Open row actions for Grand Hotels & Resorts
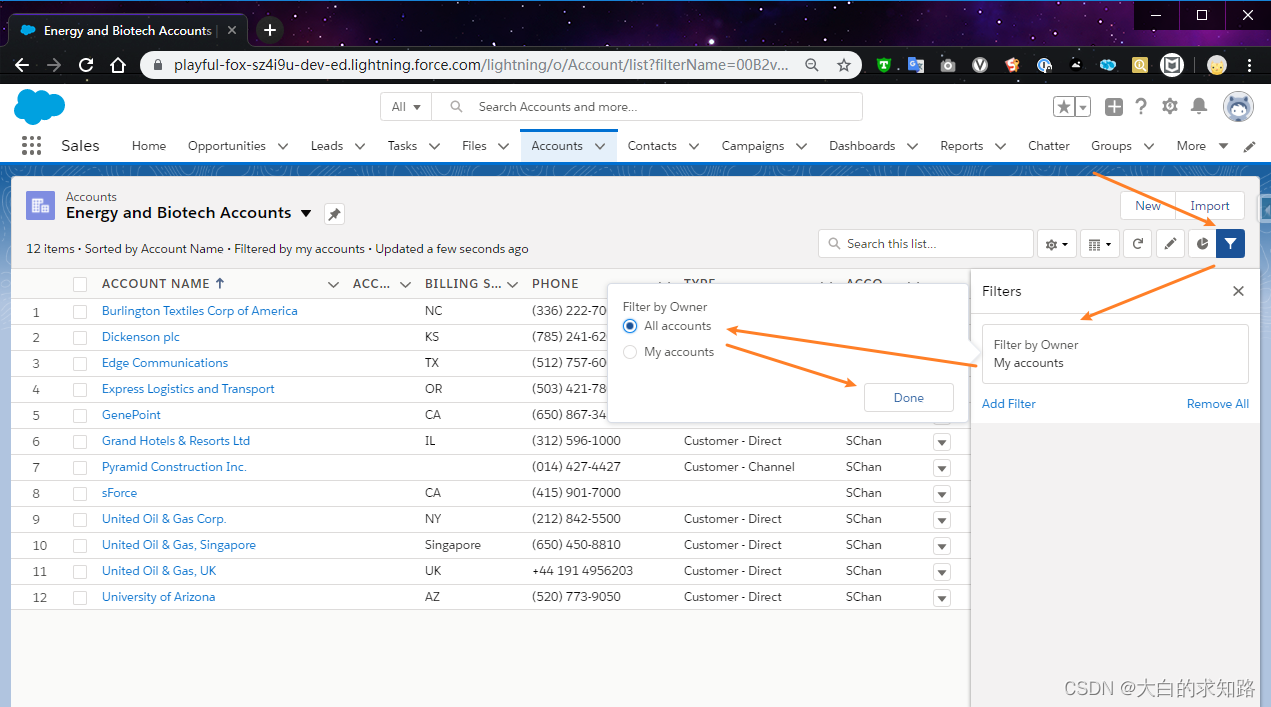The height and width of the screenshot is (707, 1271). click(x=941, y=441)
